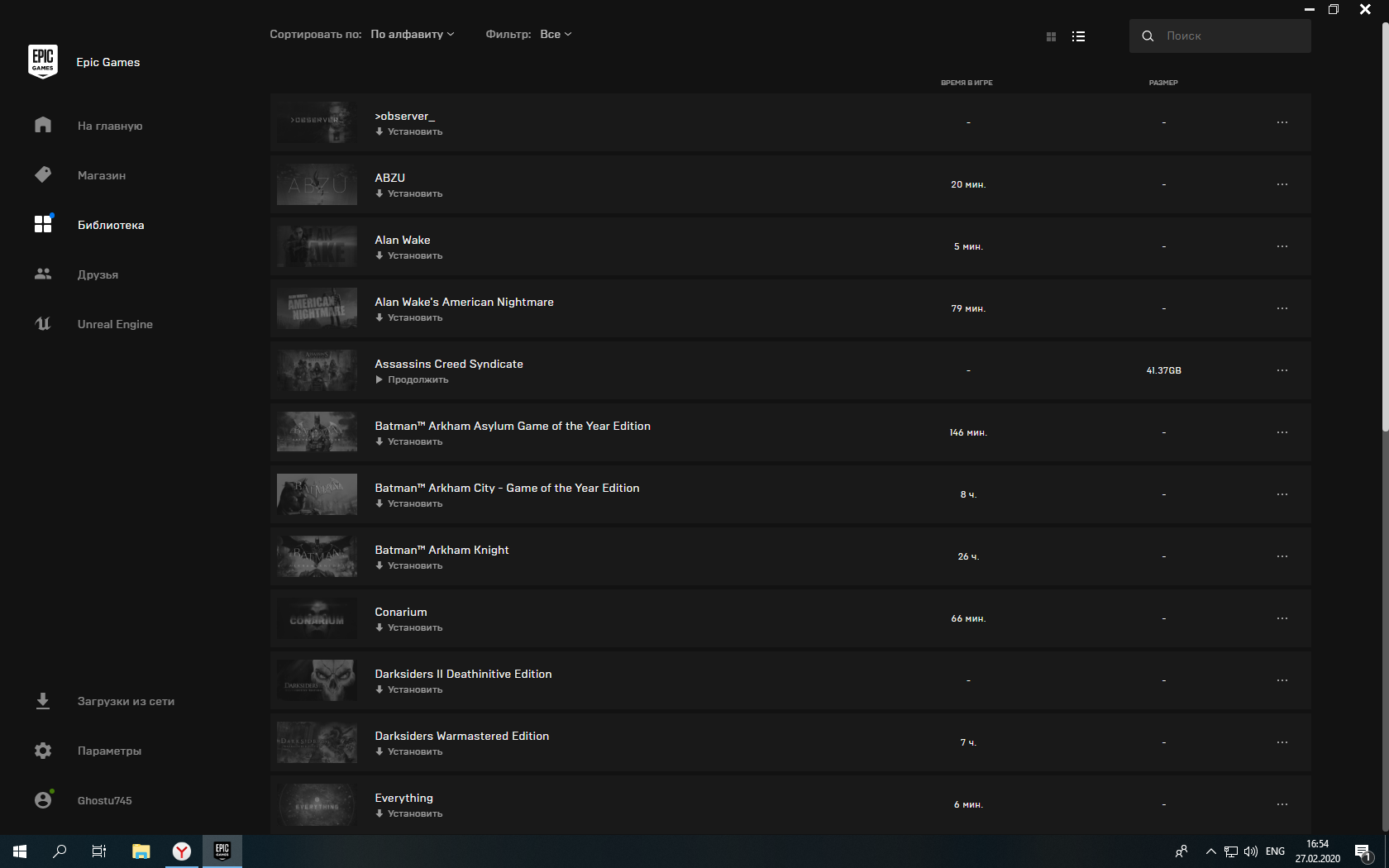Screen dimensions: 1389x868
Task: Click the 41.37GB size value
Action: [x=1163, y=370]
